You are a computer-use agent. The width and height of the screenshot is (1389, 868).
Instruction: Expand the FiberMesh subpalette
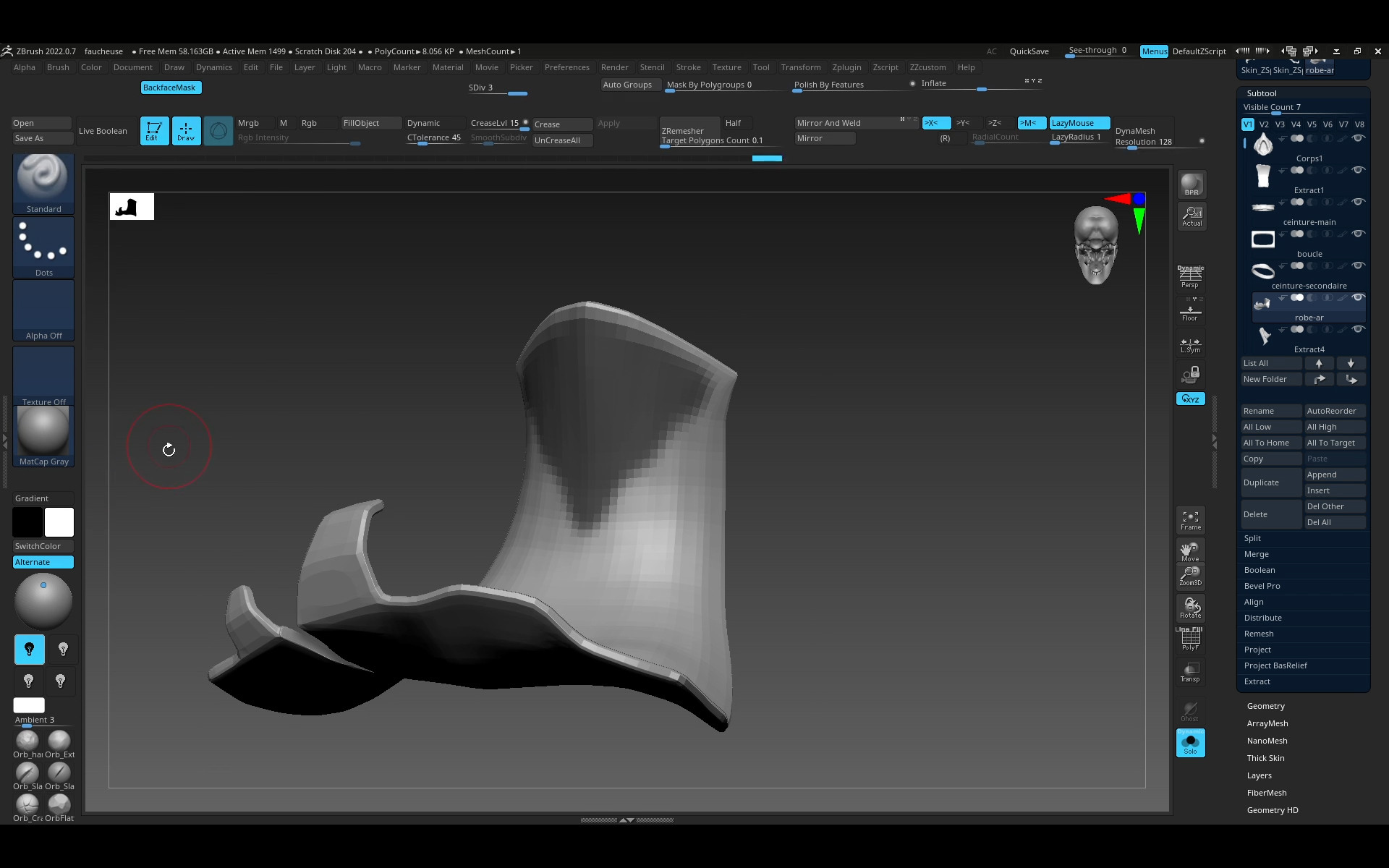coord(1266,793)
